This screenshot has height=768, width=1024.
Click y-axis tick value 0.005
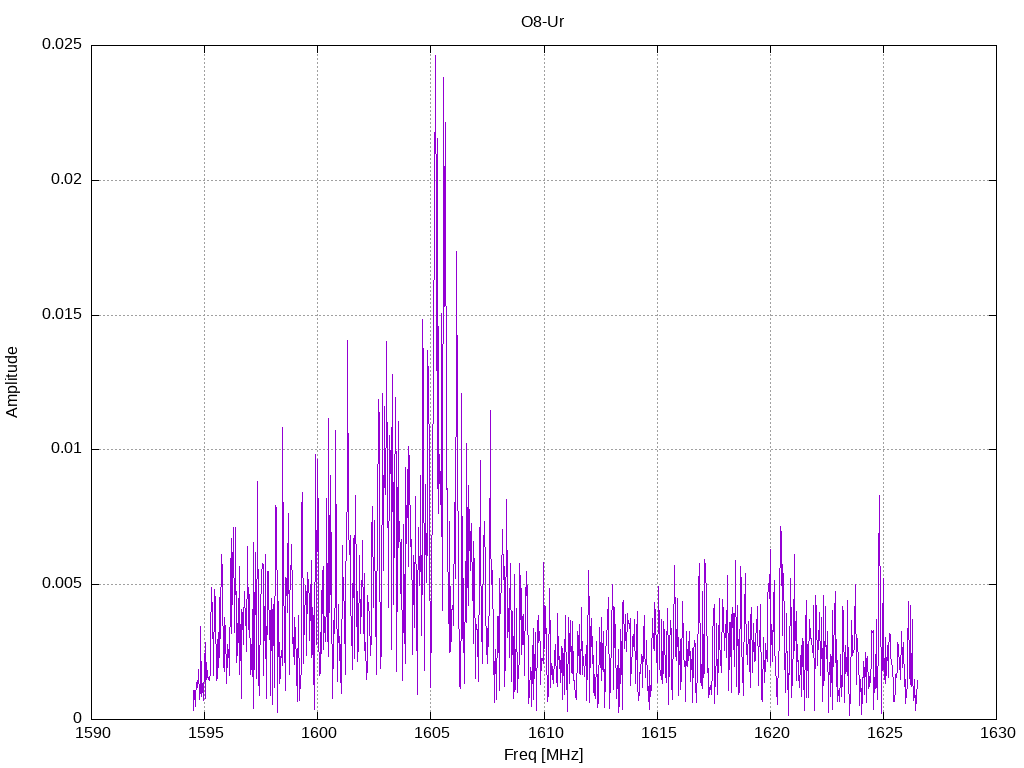coord(62,583)
